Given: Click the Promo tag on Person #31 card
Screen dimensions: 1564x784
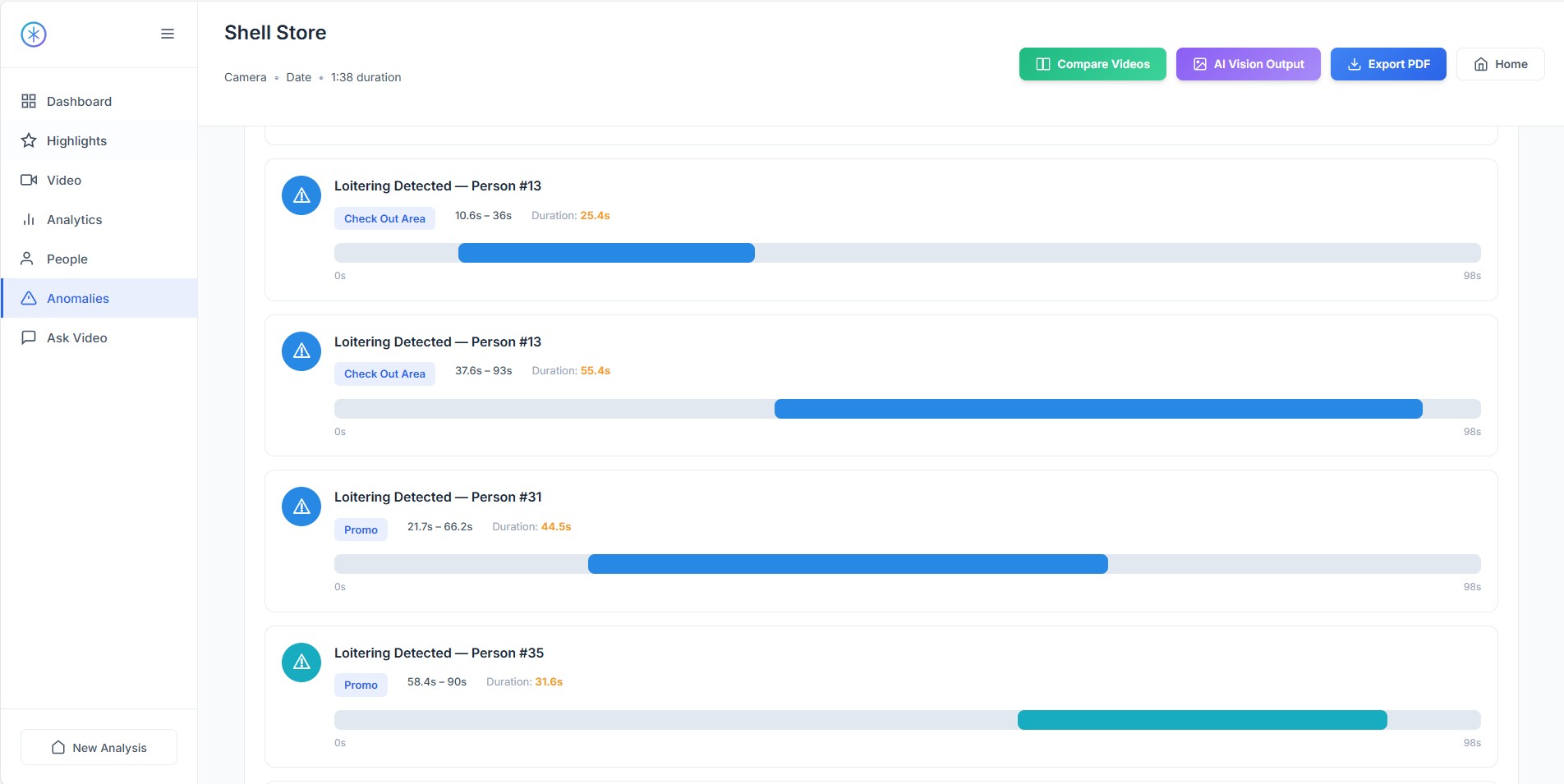Looking at the screenshot, I should point(361,530).
